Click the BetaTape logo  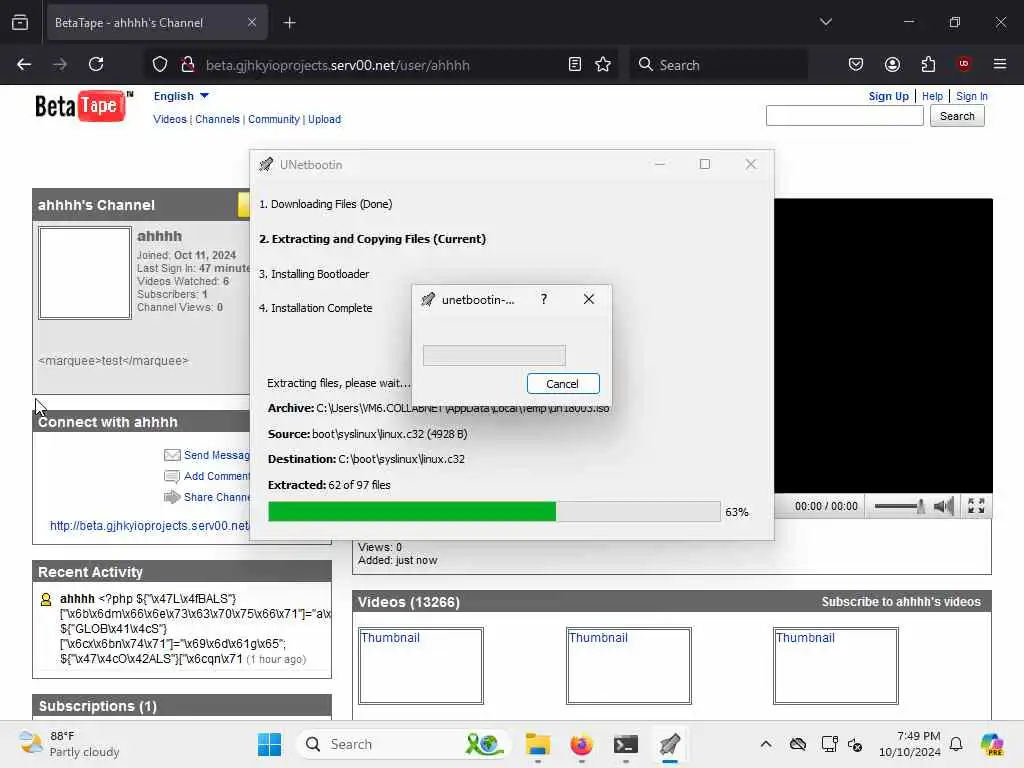coord(84,106)
